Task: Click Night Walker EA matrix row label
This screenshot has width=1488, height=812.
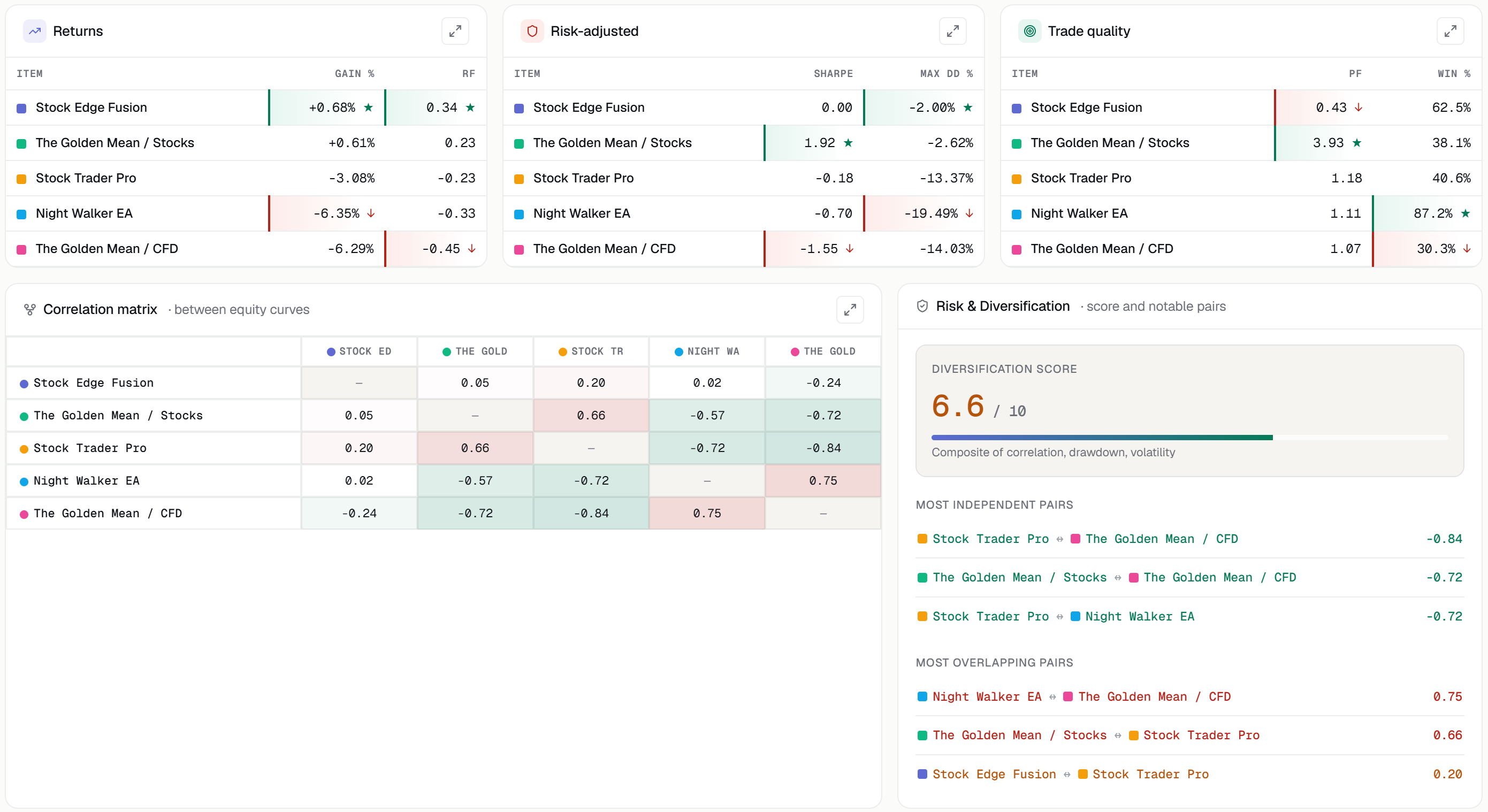Action: (x=86, y=480)
